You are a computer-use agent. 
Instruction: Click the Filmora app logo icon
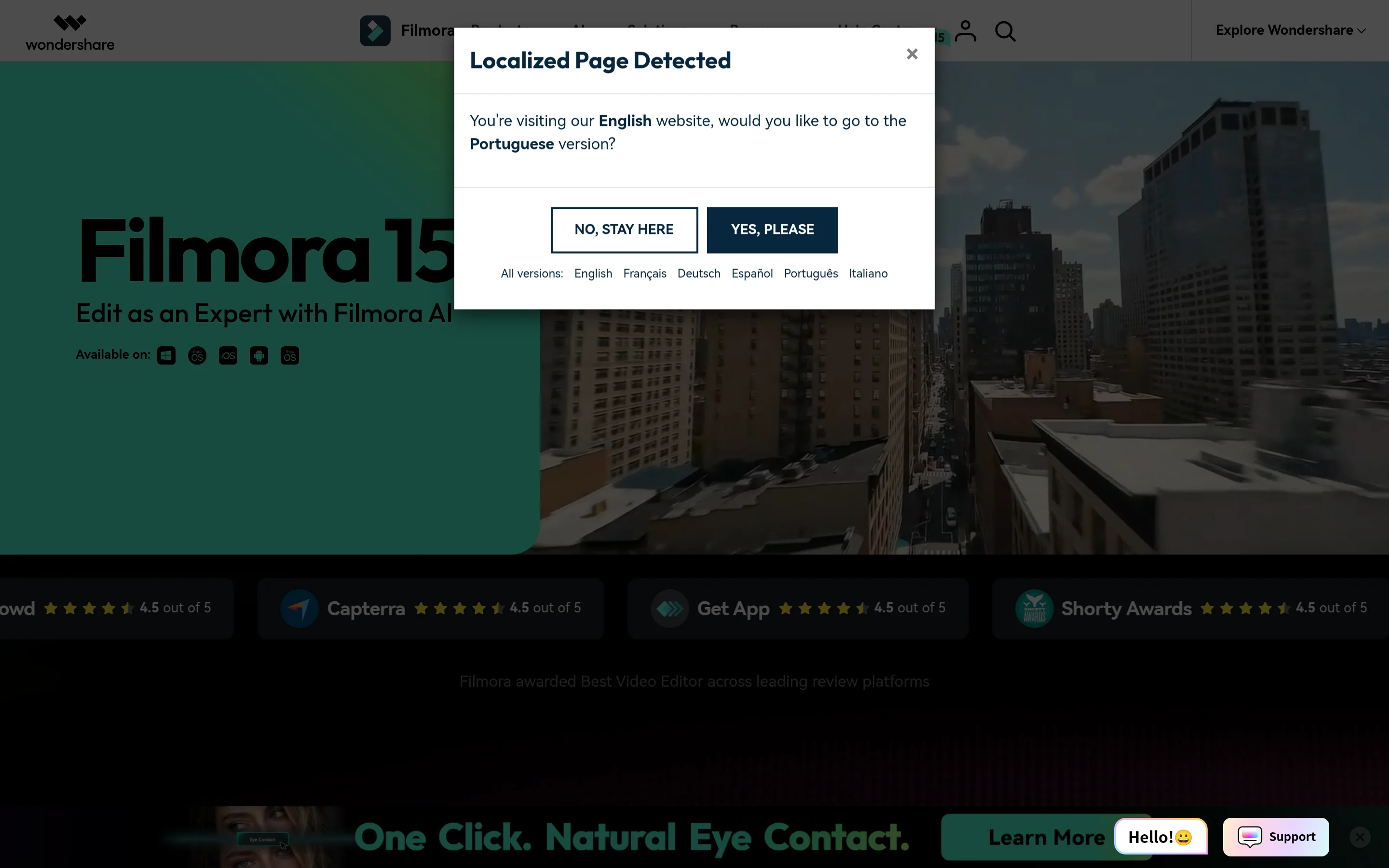[x=375, y=30]
